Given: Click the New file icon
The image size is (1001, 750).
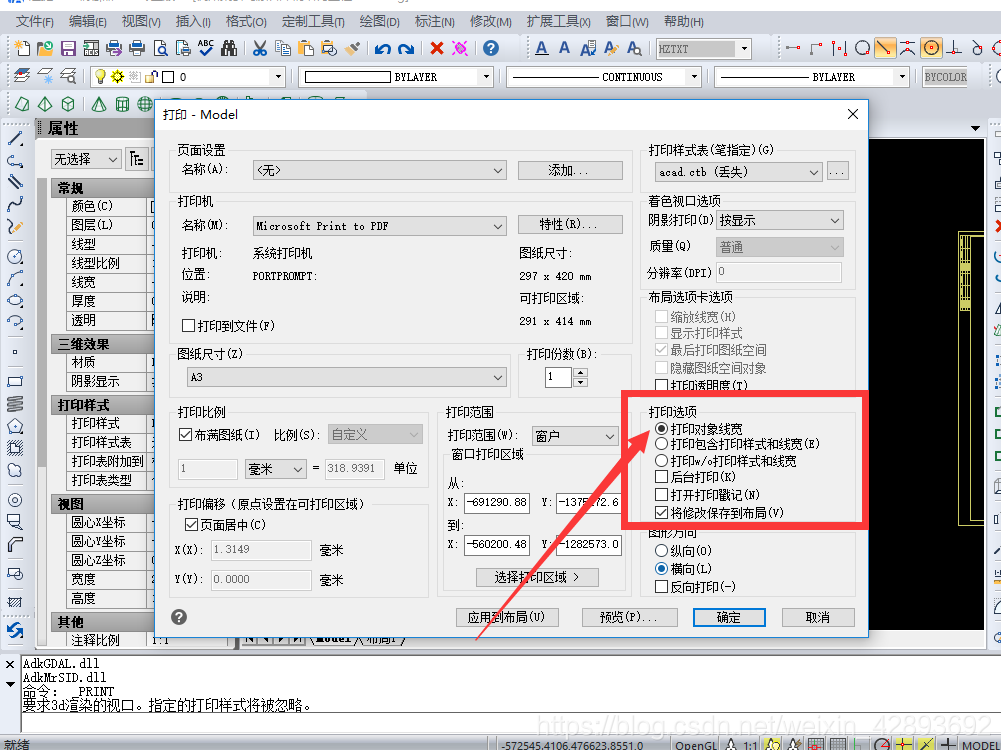Looking at the screenshot, I should point(22,48).
